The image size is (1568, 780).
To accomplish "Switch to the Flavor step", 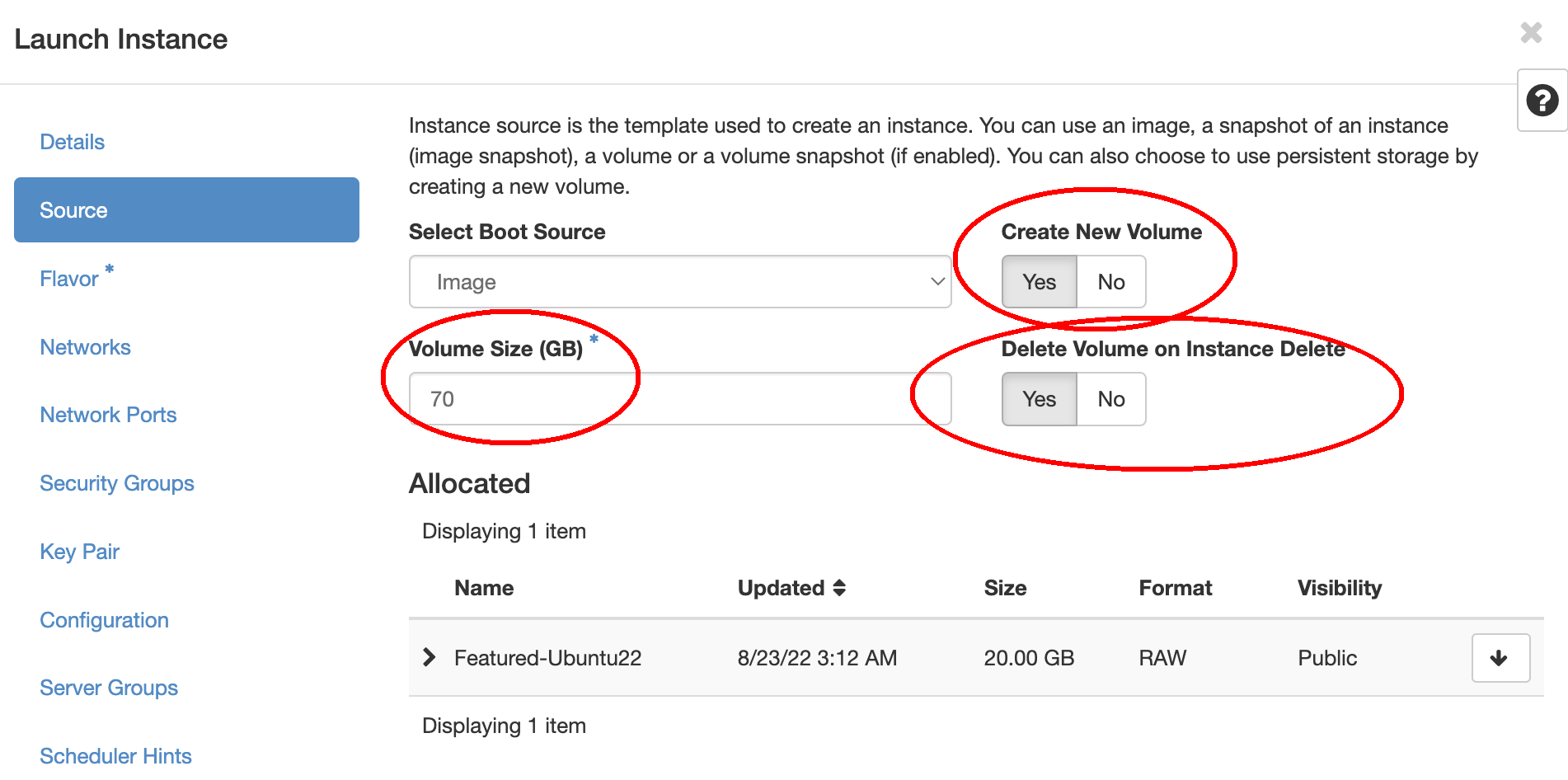I will (69, 279).
